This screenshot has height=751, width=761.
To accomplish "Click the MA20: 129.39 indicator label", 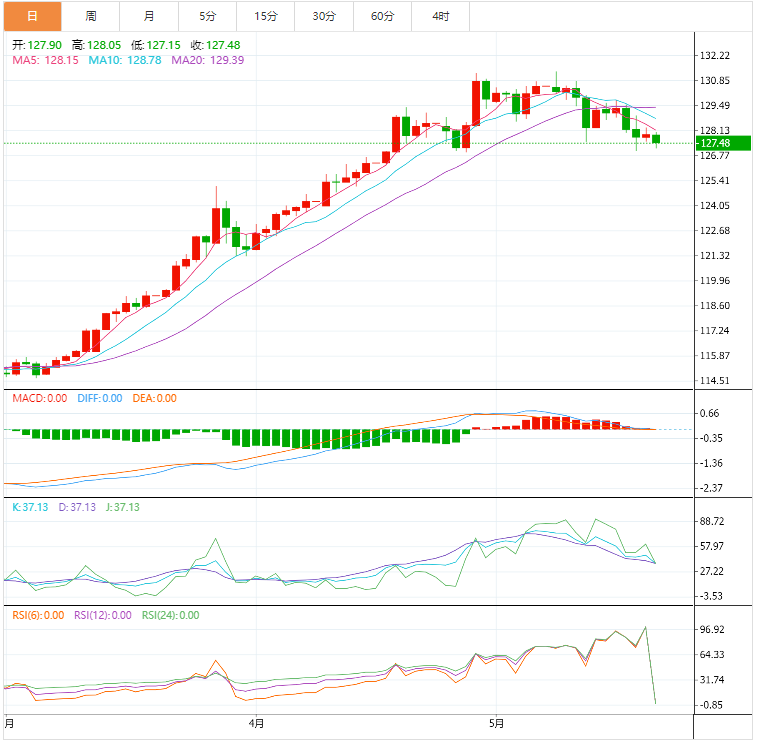I will click(x=208, y=60).
